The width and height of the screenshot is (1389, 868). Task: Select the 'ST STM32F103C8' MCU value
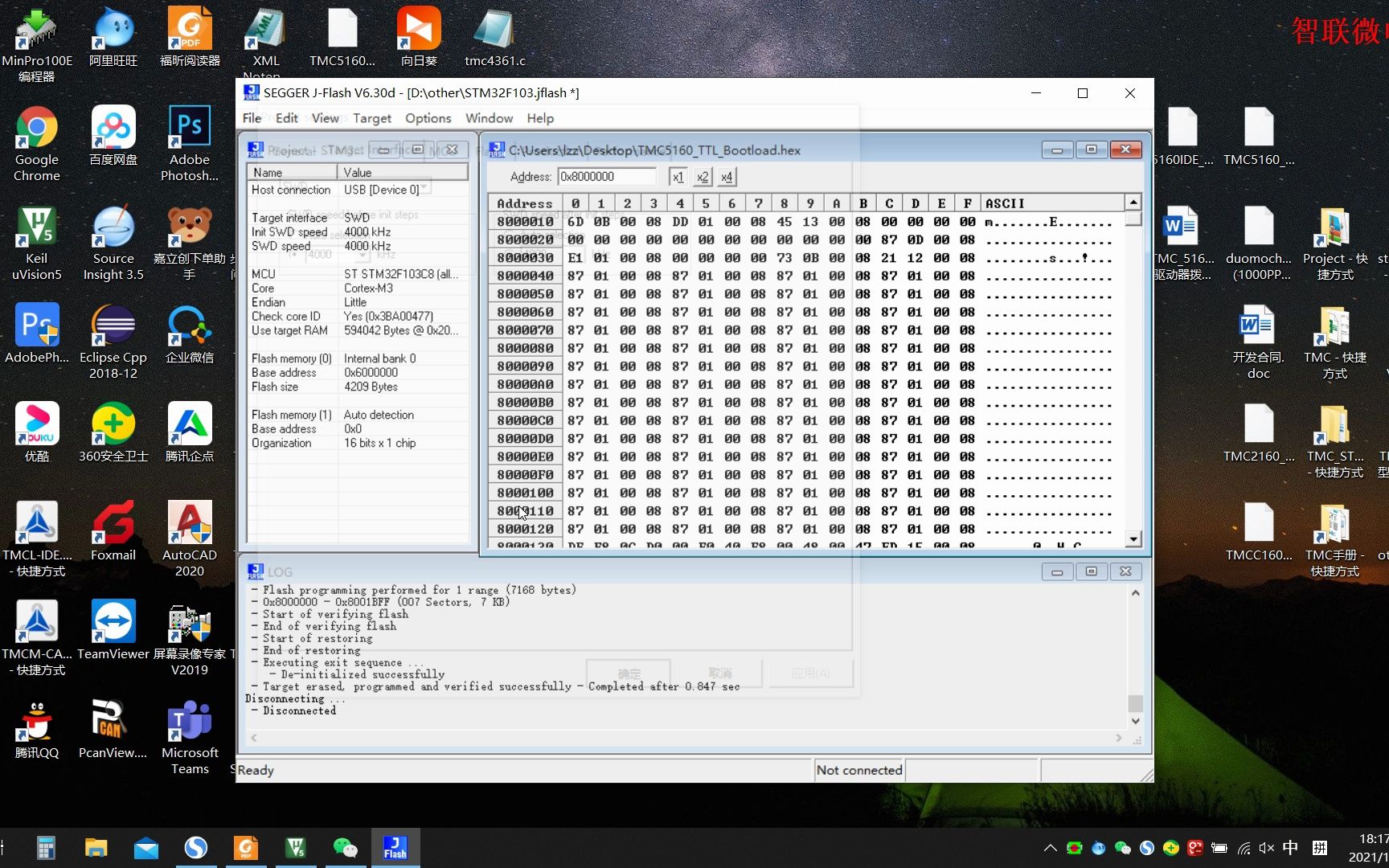coord(401,274)
